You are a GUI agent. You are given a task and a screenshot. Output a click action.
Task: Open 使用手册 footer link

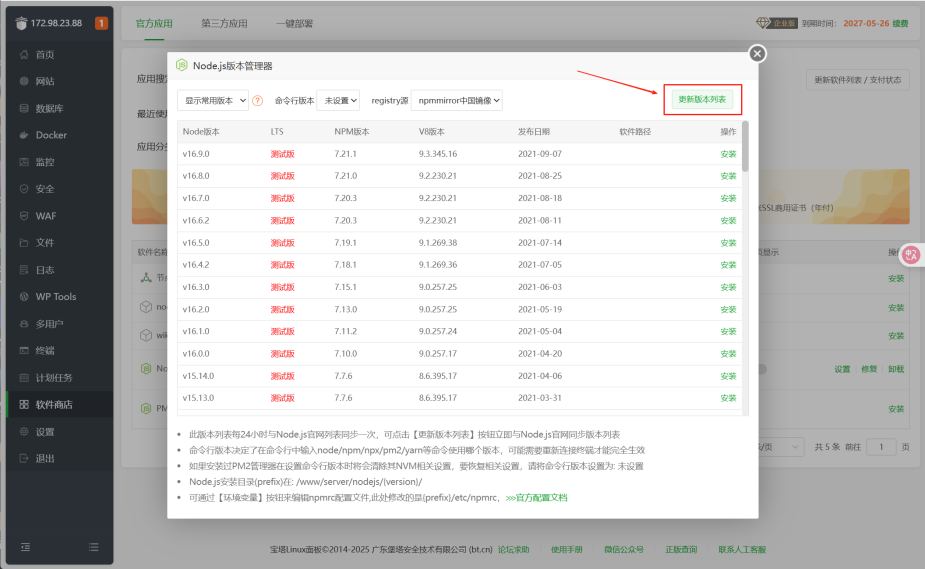(566, 550)
